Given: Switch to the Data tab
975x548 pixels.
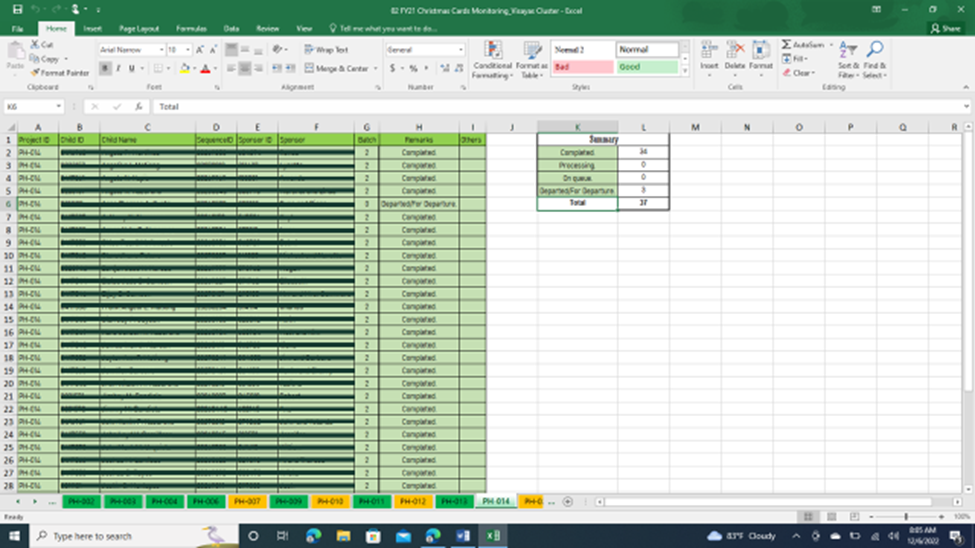Looking at the screenshot, I should 231,29.
